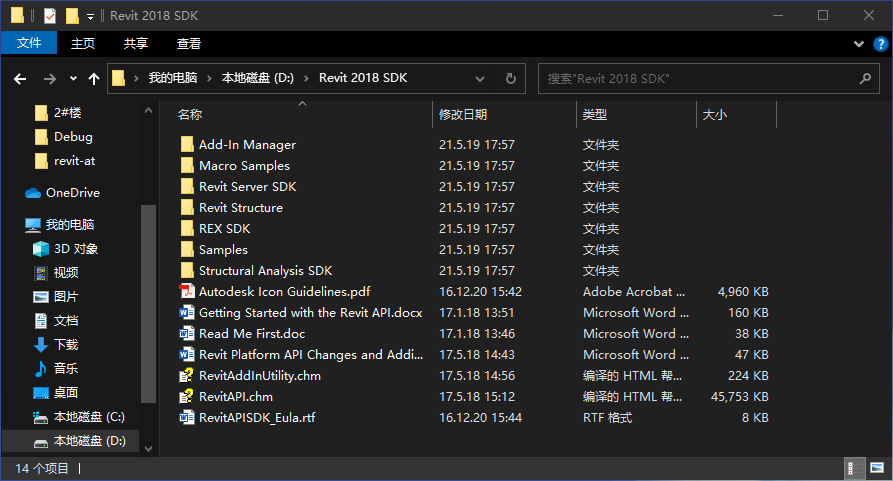Open the quick access toolbar dropdown arrow
Image resolution: width=893 pixels, height=481 pixels.
pyautogui.click(x=91, y=17)
